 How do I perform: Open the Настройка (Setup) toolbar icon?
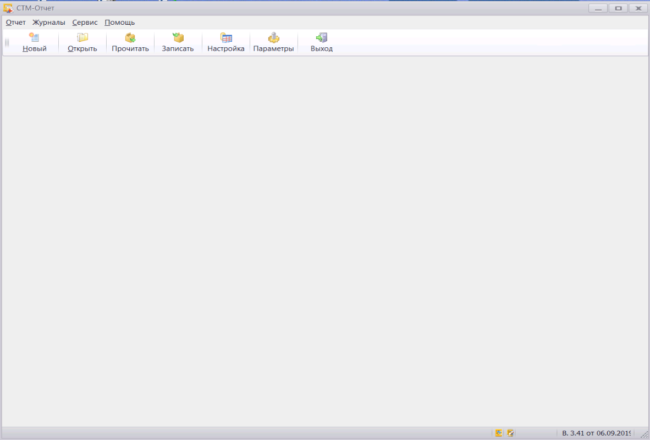[226, 38]
